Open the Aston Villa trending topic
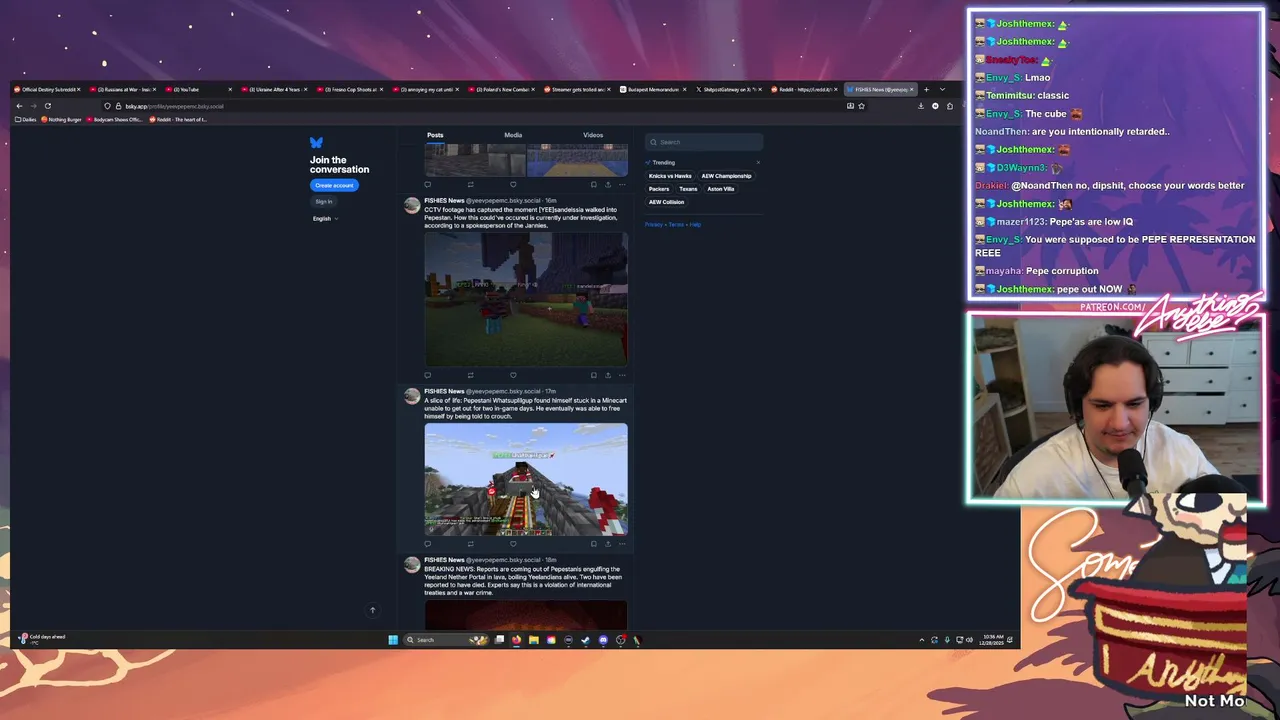 pos(721,189)
